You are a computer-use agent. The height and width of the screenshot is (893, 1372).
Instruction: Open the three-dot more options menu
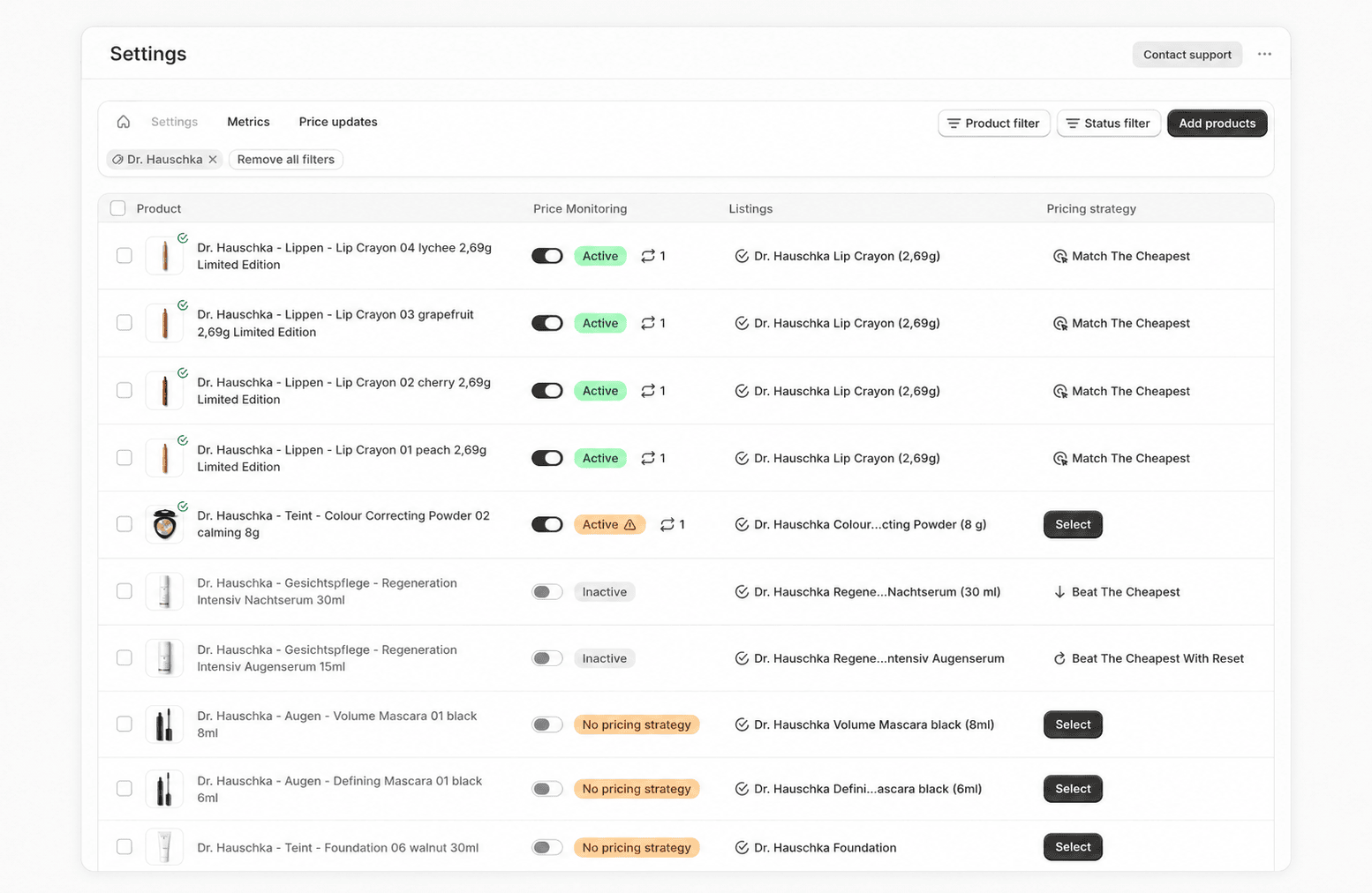click(1264, 54)
